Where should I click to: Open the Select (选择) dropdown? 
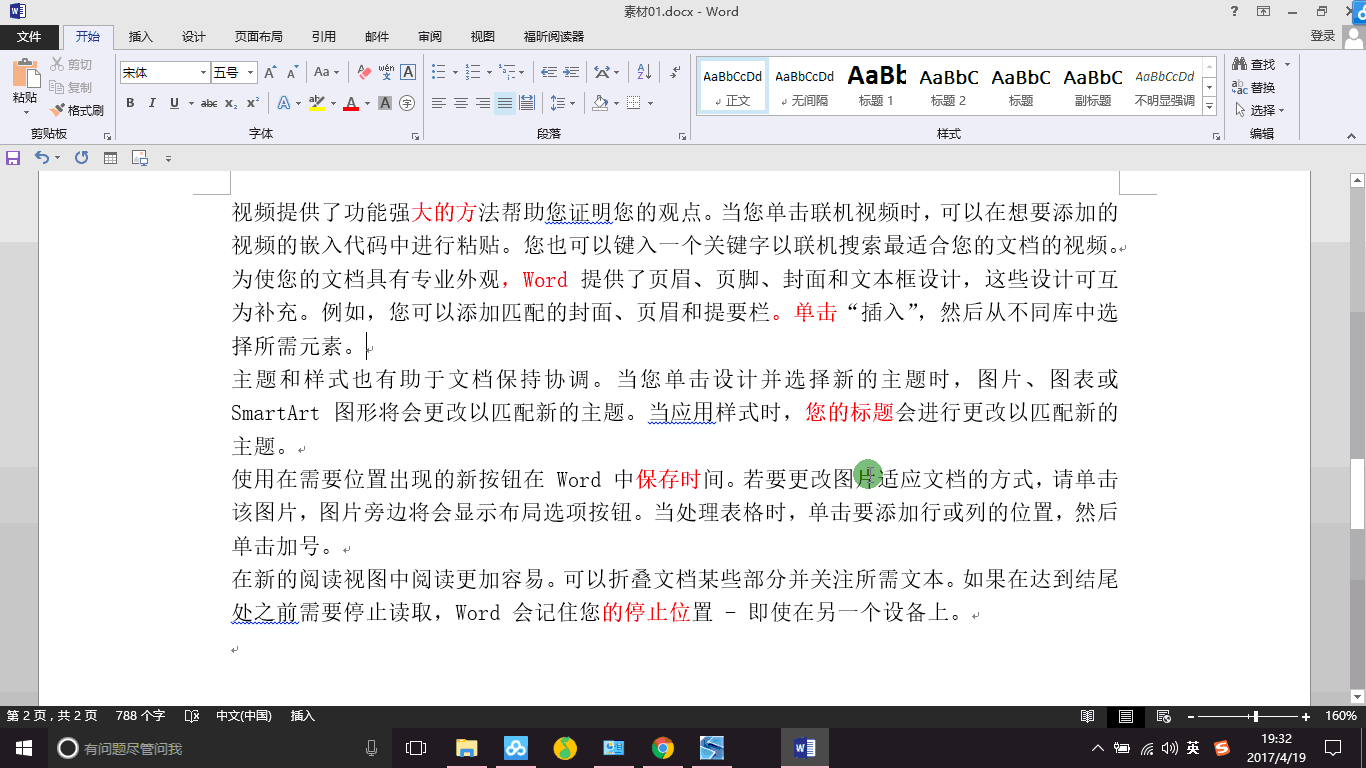click(x=1259, y=110)
